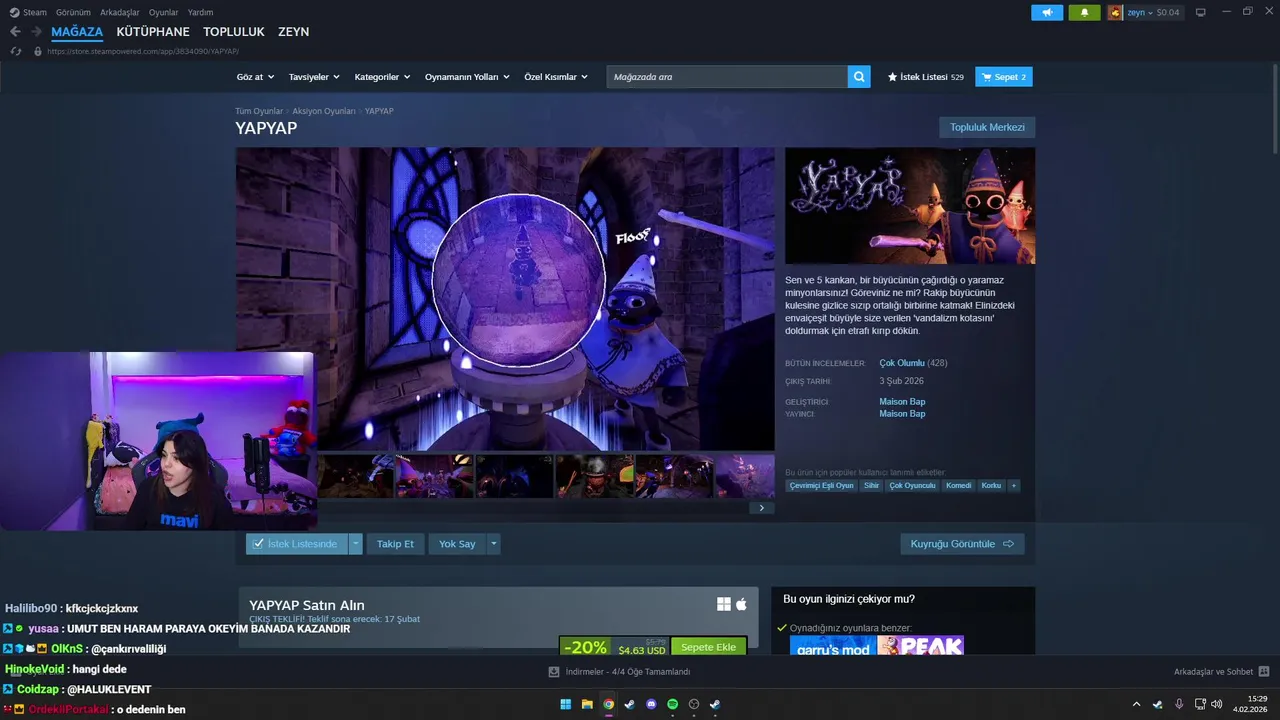Open Steam taskbar icon between Chrome and Discord

click(x=630, y=704)
